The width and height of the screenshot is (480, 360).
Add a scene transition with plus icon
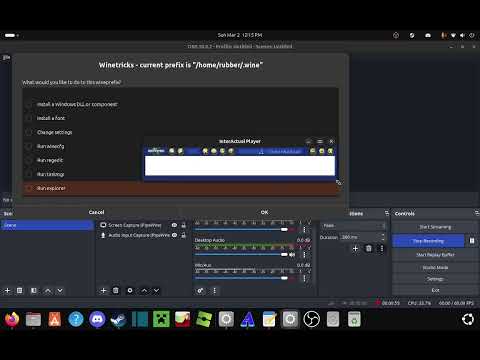pyautogui.click(x=355, y=248)
